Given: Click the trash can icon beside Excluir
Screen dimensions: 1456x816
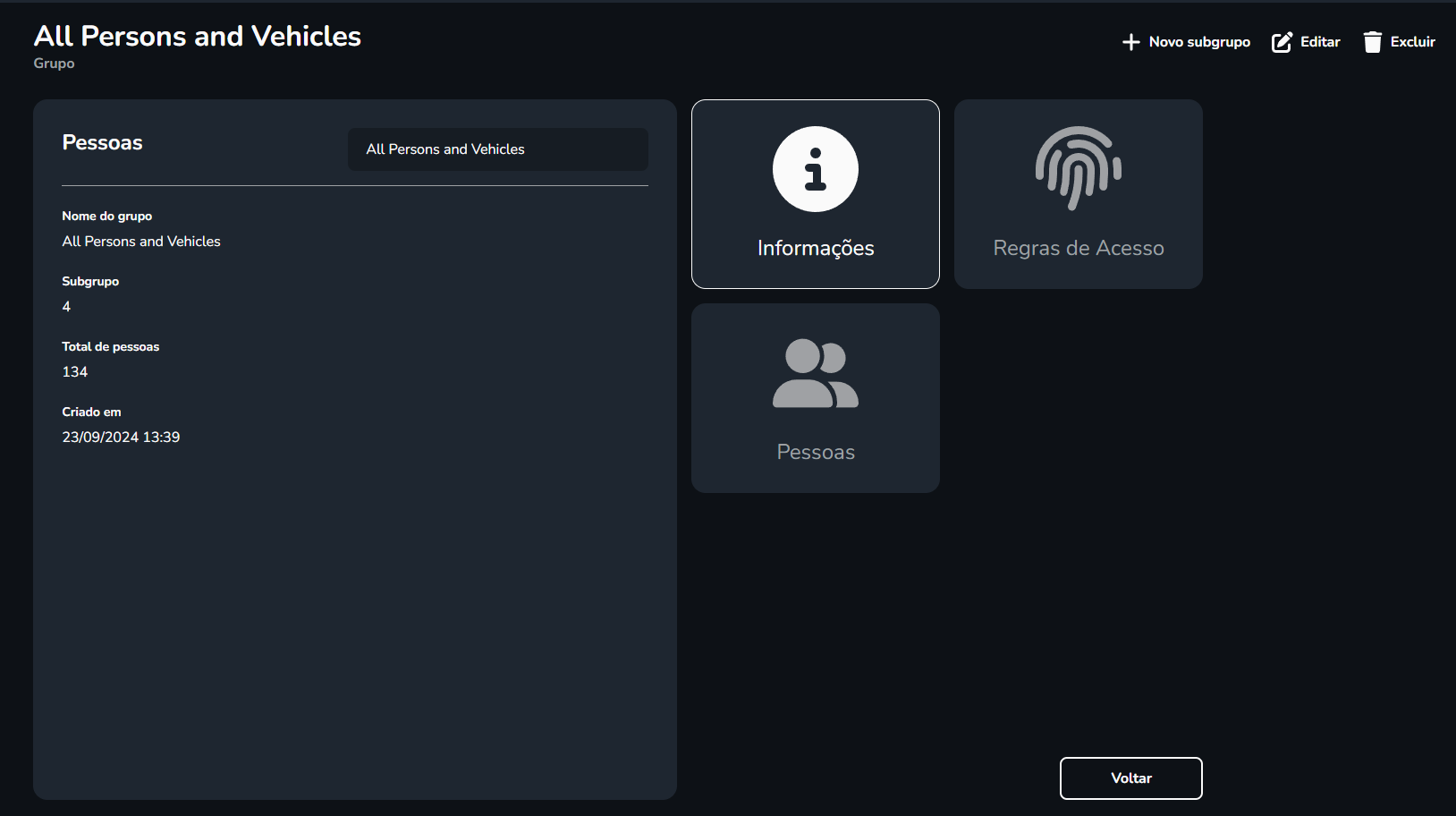Looking at the screenshot, I should pyautogui.click(x=1373, y=42).
